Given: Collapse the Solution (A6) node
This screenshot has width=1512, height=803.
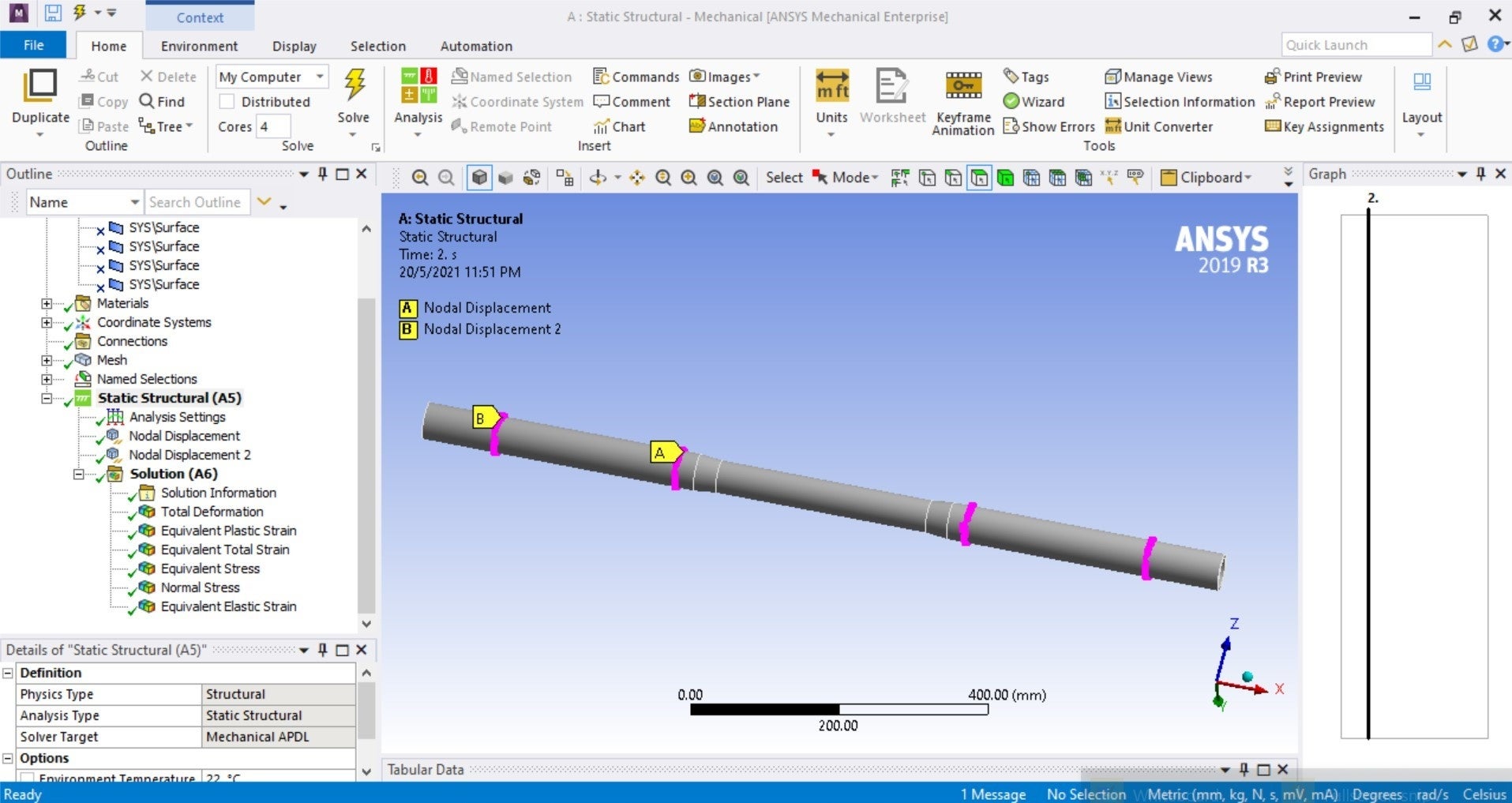Looking at the screenshot, I should click(78, 474).
